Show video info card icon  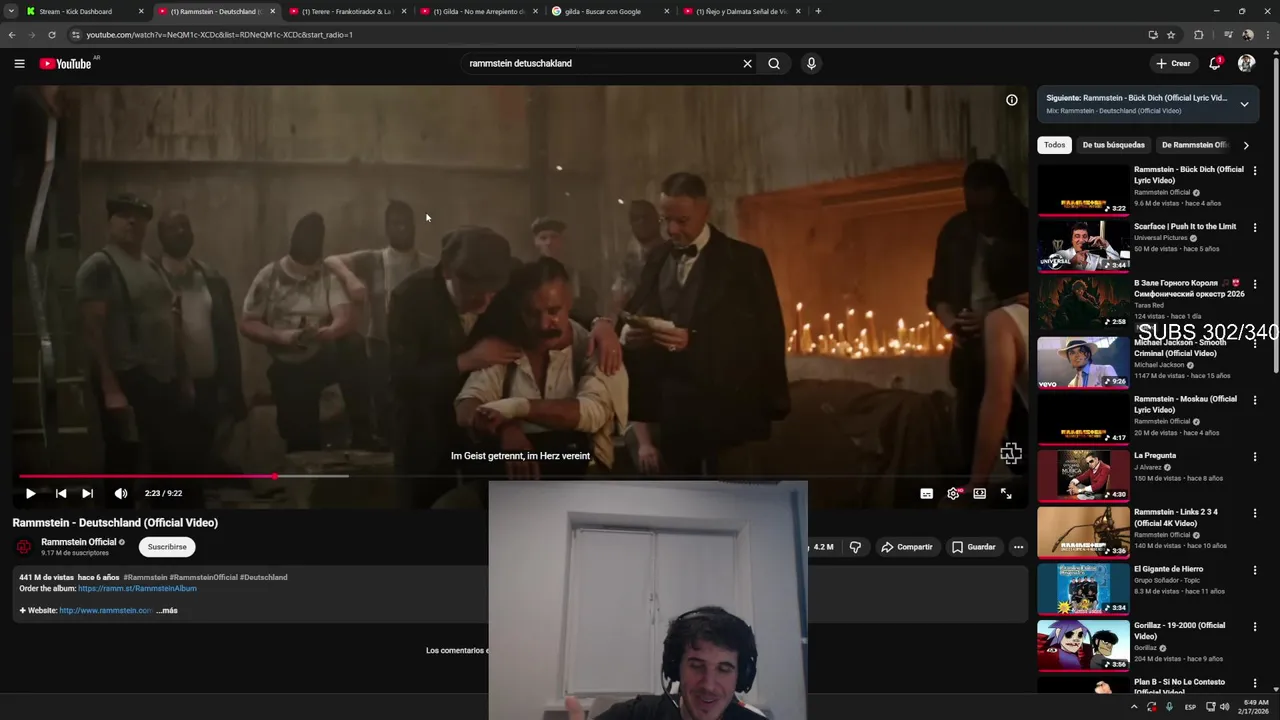(1012, 100)
